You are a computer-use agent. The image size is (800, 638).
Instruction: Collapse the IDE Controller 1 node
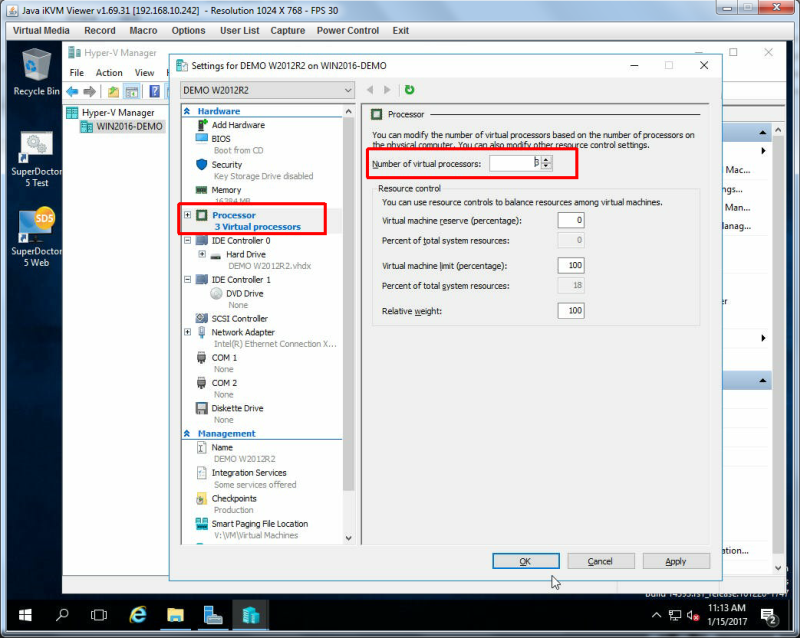188,279
